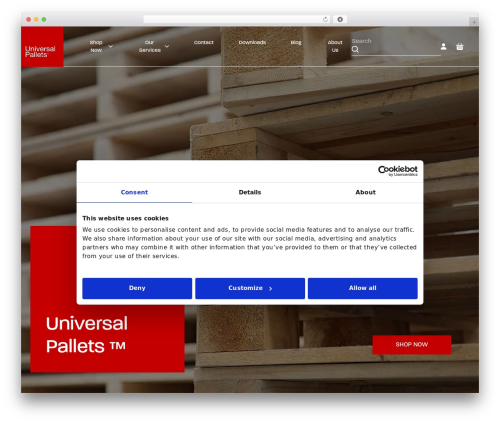Open the About Us page

coord(335,46)
